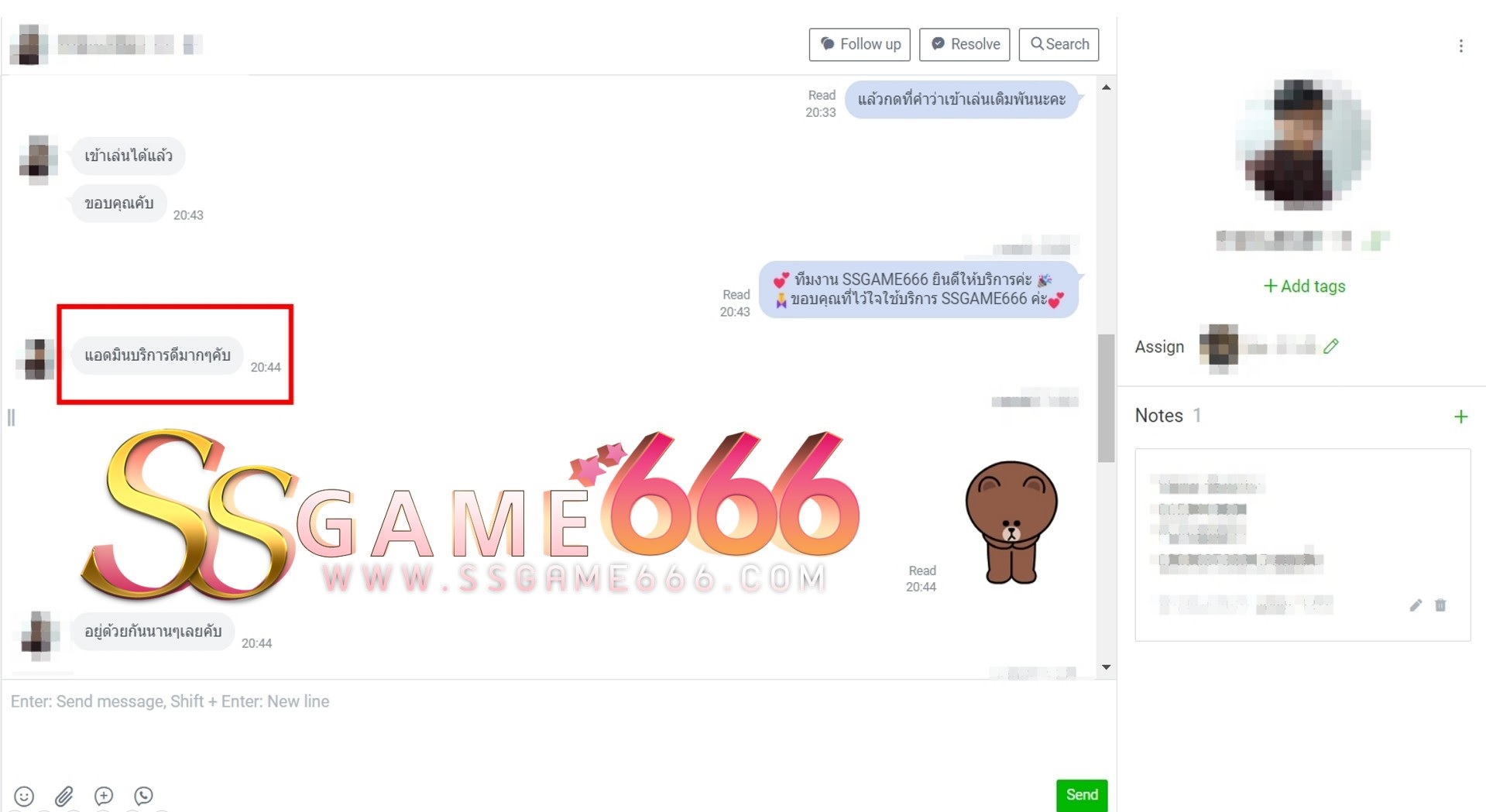This screenshot has height=812, width=1486.
Task: Click the chat scrollbar thumb
Action: [1106, 398]
